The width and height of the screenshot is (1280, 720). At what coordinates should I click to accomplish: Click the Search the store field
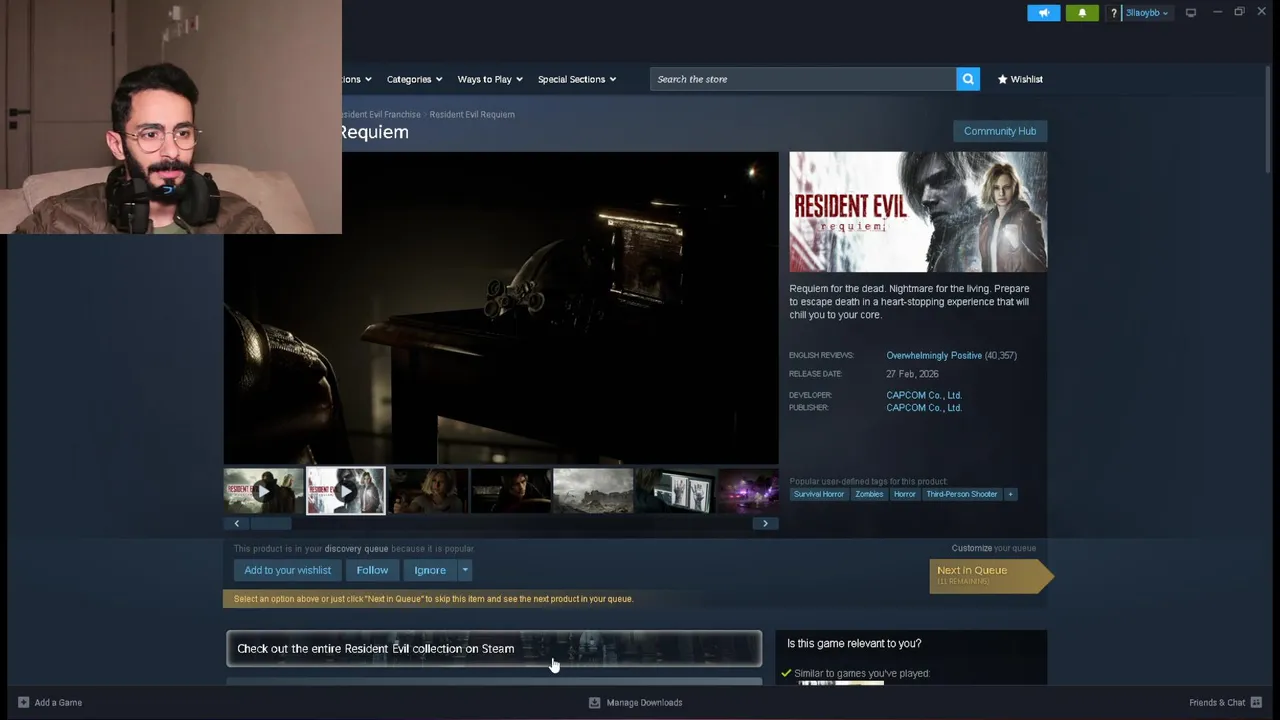[x=802, y=79]
